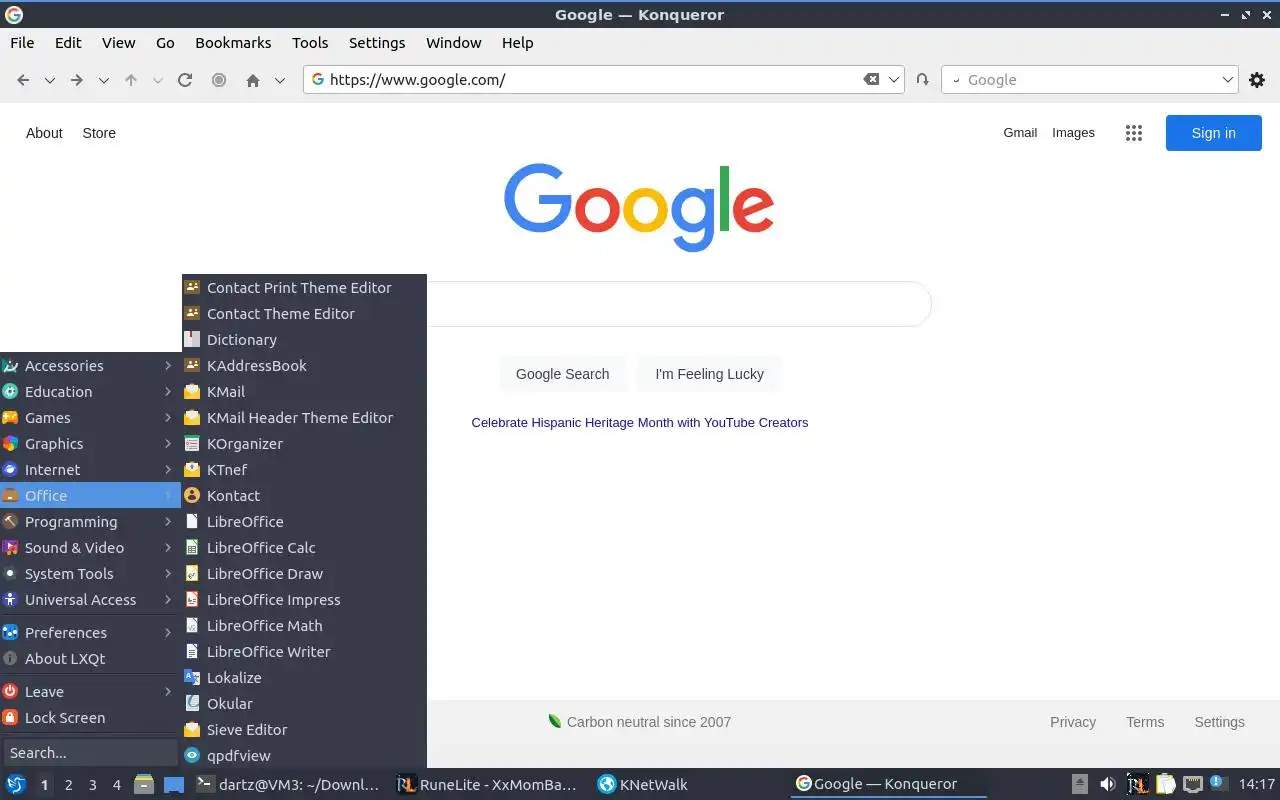Click the volume tray icon
The width and height of the screenshot is (1280, 800).
pyautogui.click(x=1107, y=784)
